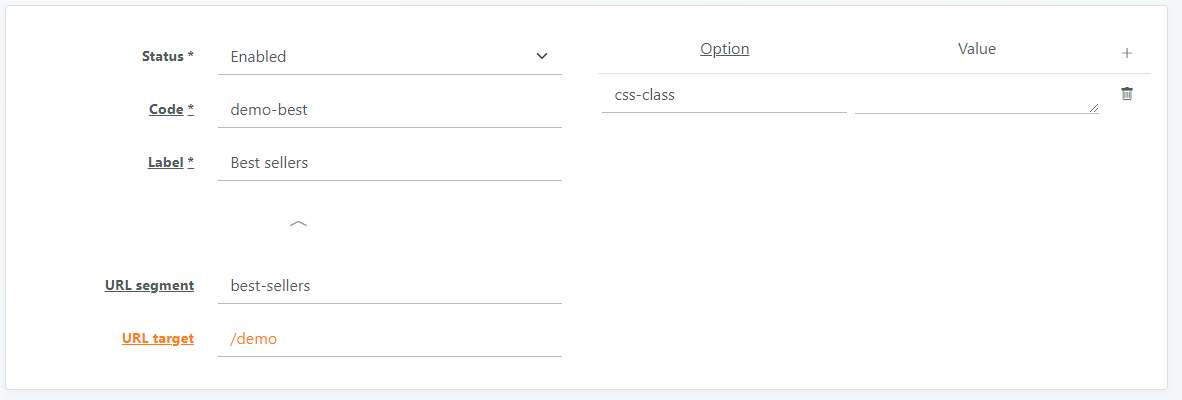Click the underlined URL segment label
This screenshot has width=1182, height=400.
click(149, 285)
